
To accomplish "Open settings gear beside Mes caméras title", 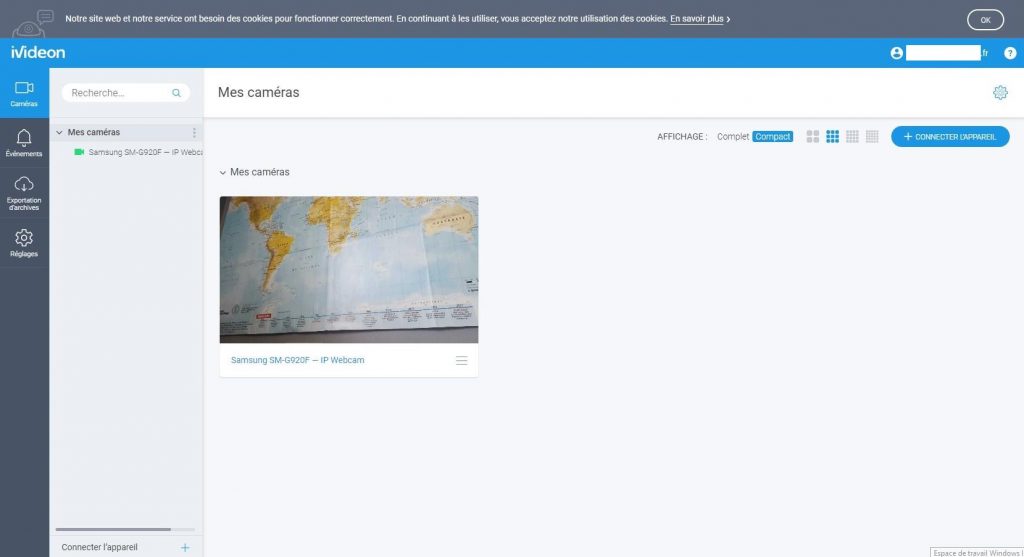I will (1000, 93).
